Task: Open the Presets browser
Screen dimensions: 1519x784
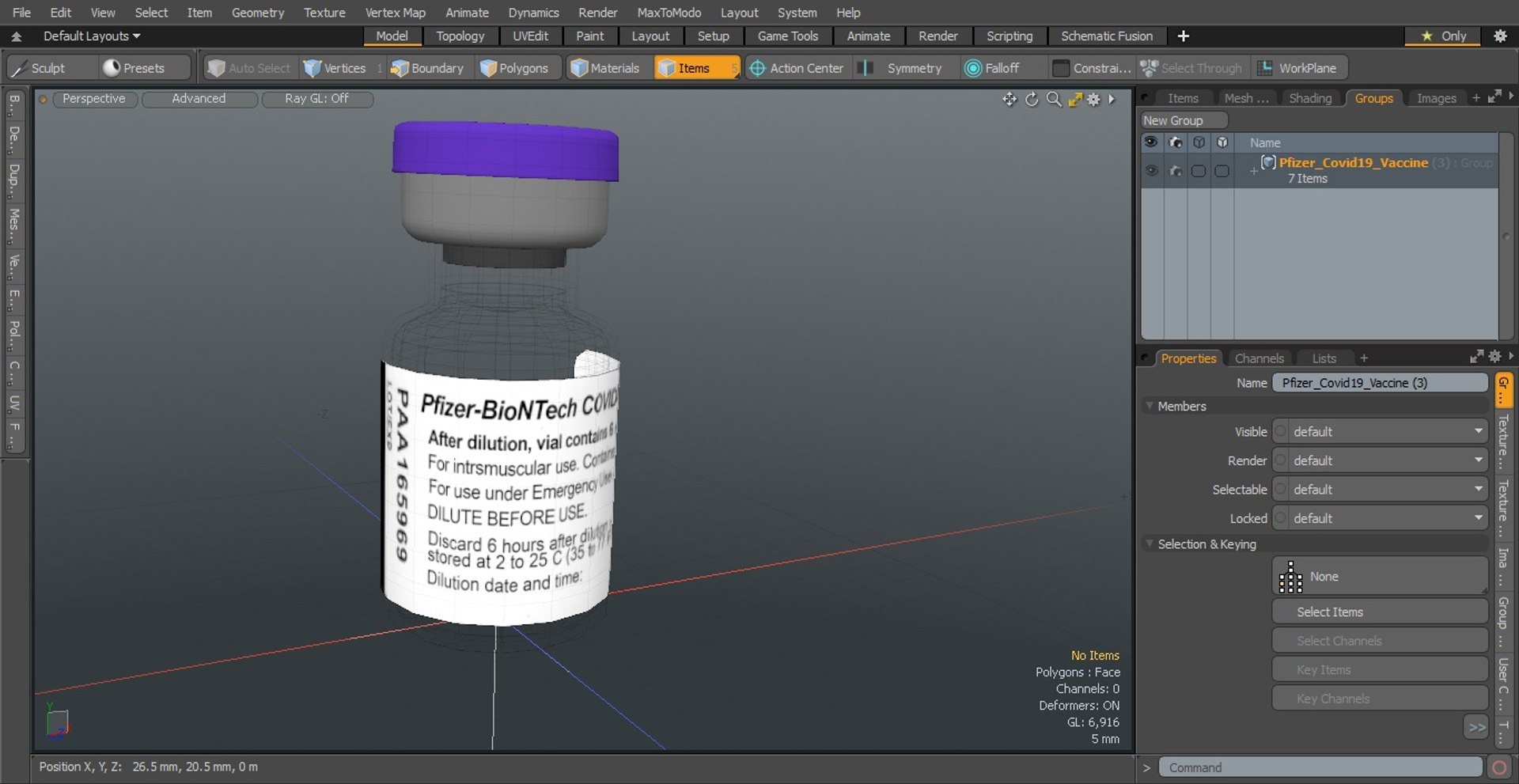Action: (145, 68)
